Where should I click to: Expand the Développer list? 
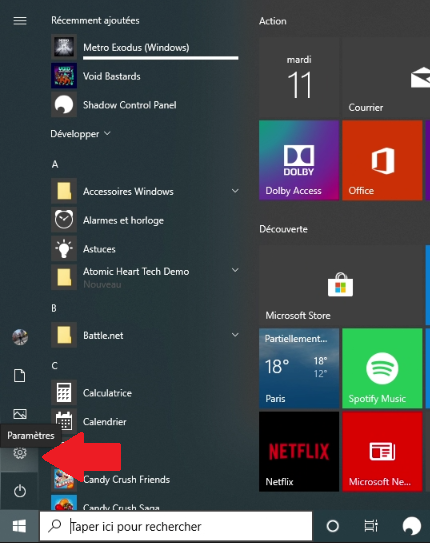point(80,134)
